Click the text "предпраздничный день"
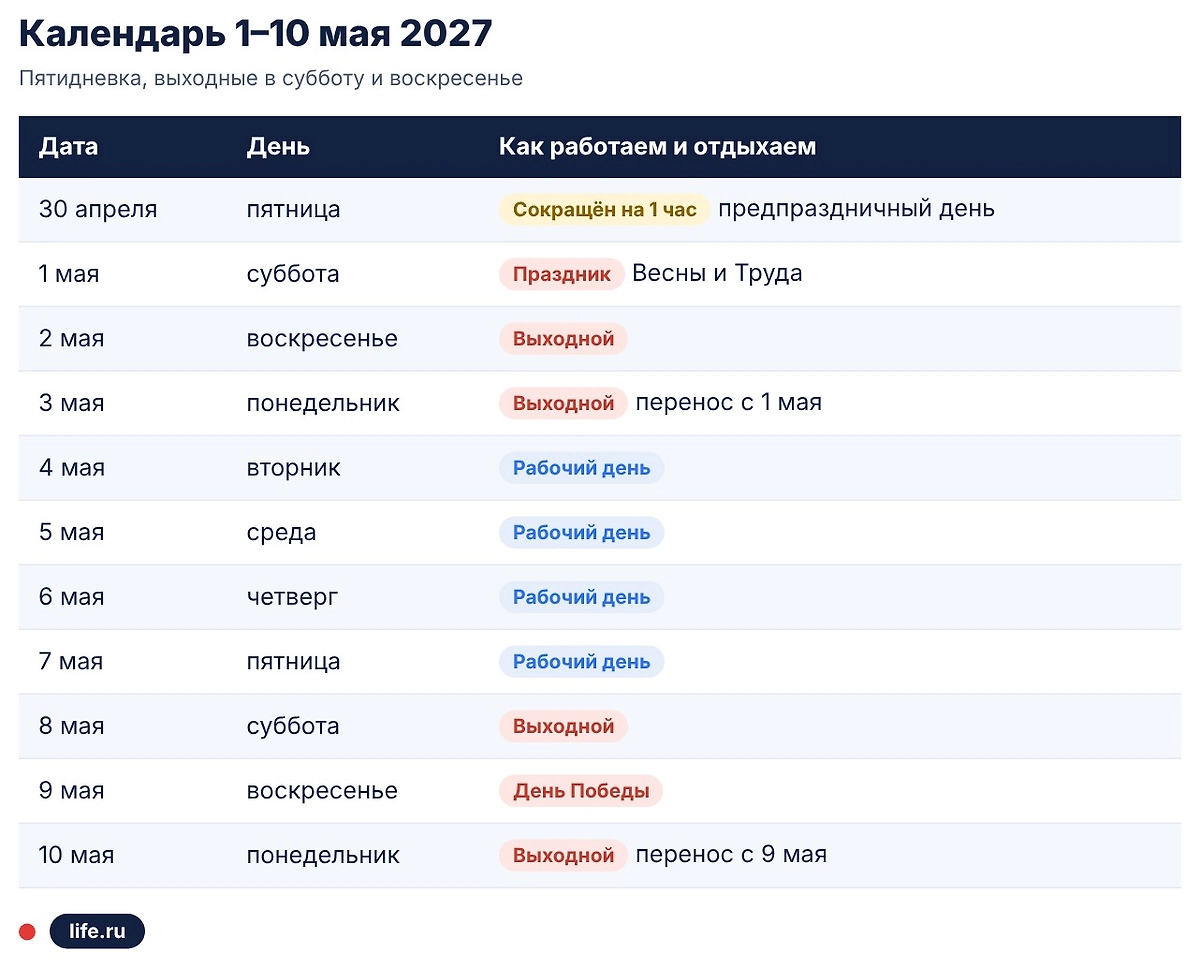This screenshot has width=1200, height=968. click(x=857, y=209)
